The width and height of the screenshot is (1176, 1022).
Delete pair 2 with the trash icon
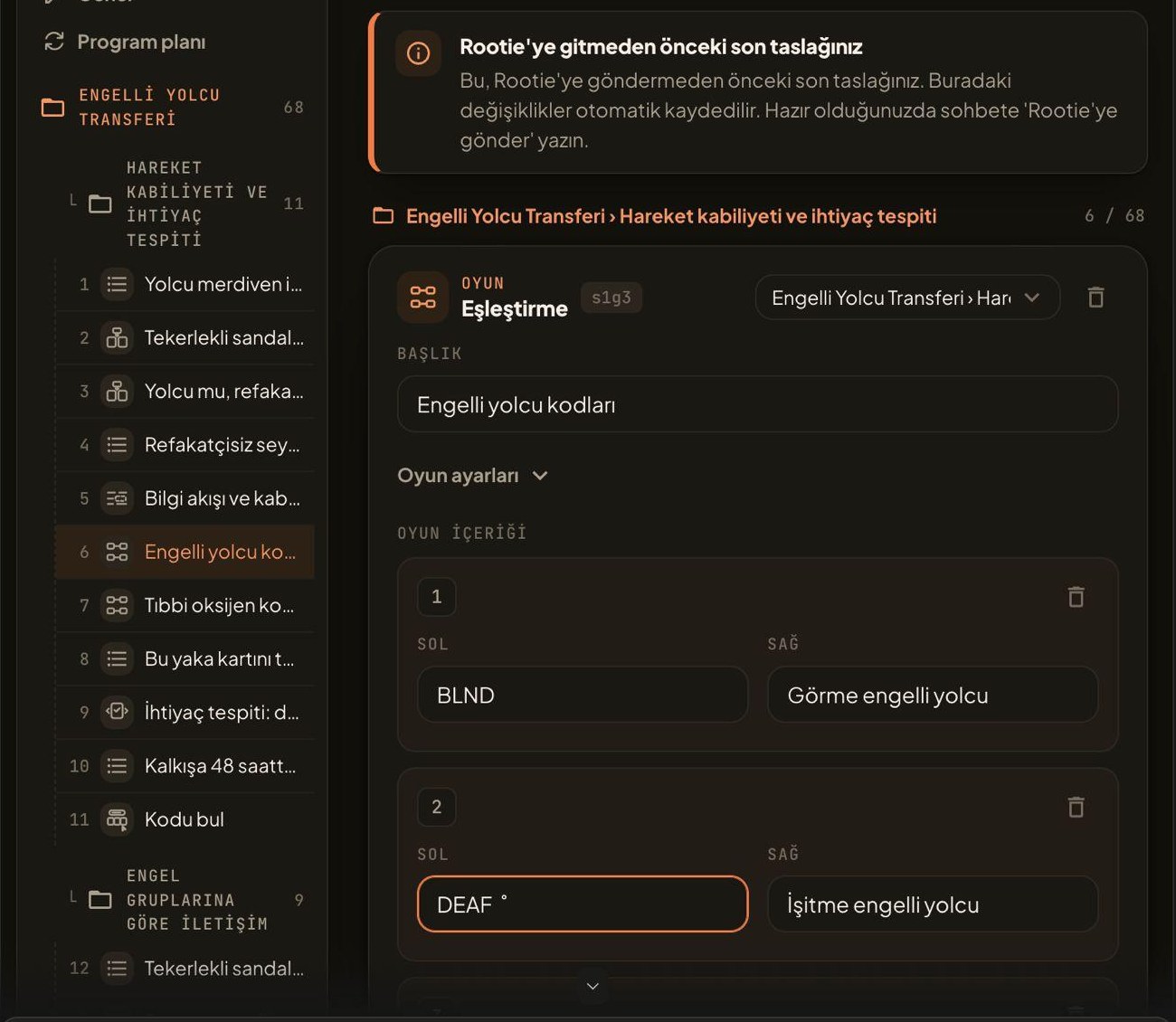[1076, 807]
